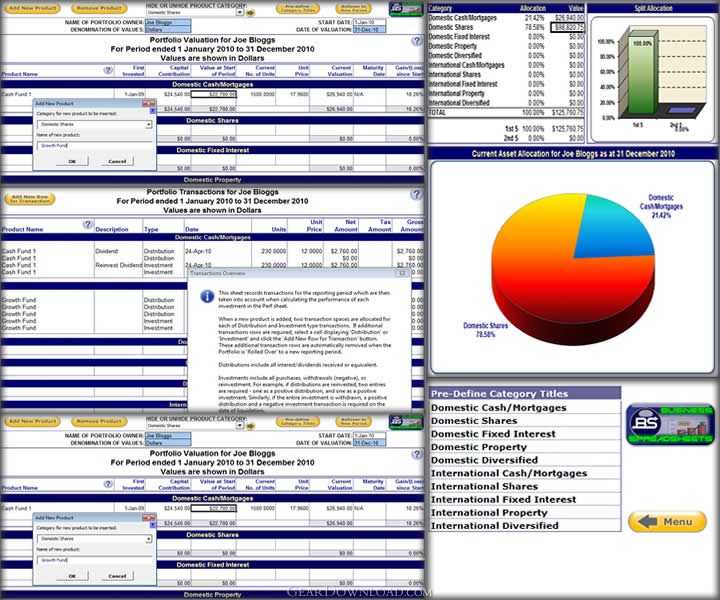Select highlighted Domestic Shares value cell $98,820.75

[x=568, y=27]
